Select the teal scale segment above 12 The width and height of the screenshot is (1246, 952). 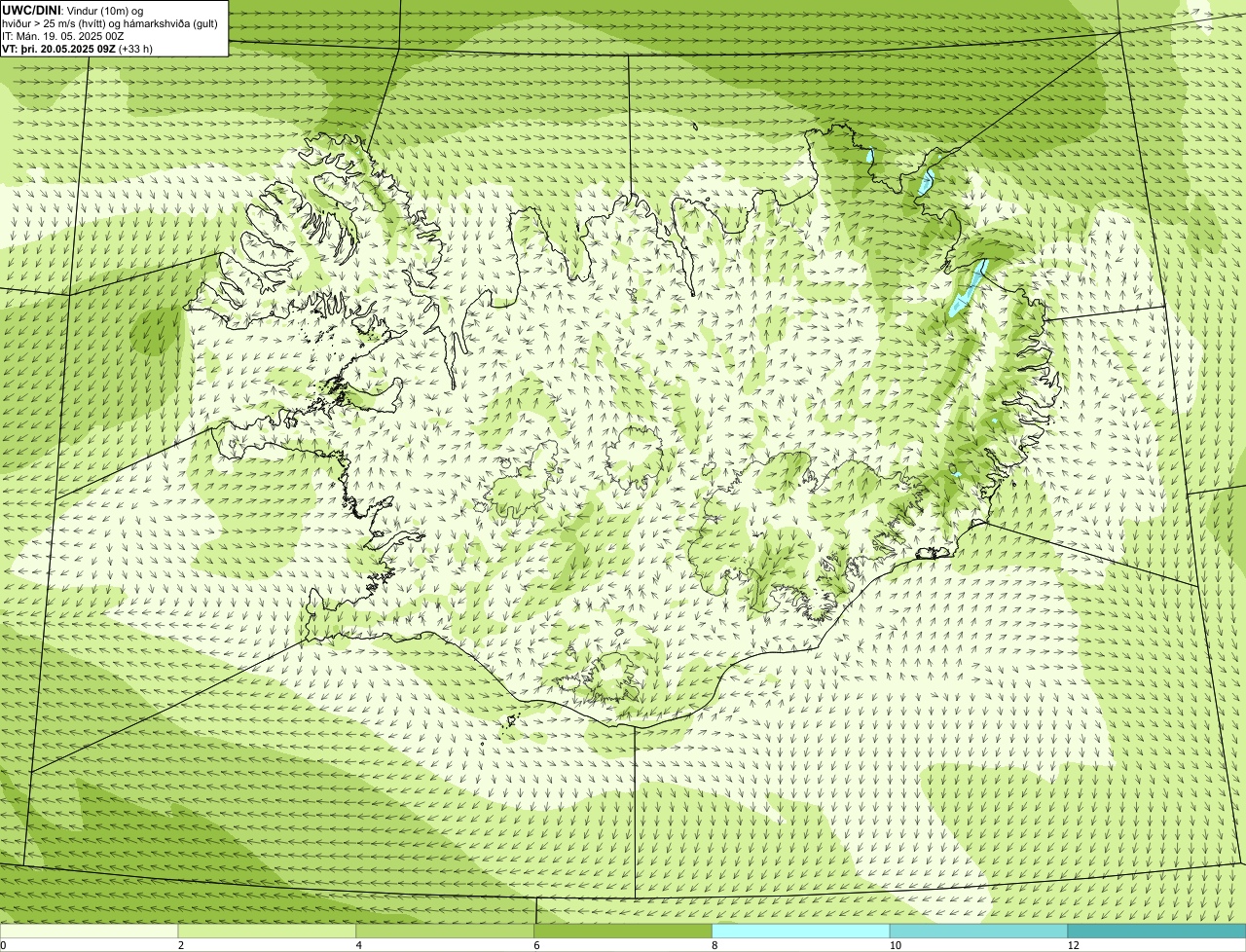coord(1157,932)
